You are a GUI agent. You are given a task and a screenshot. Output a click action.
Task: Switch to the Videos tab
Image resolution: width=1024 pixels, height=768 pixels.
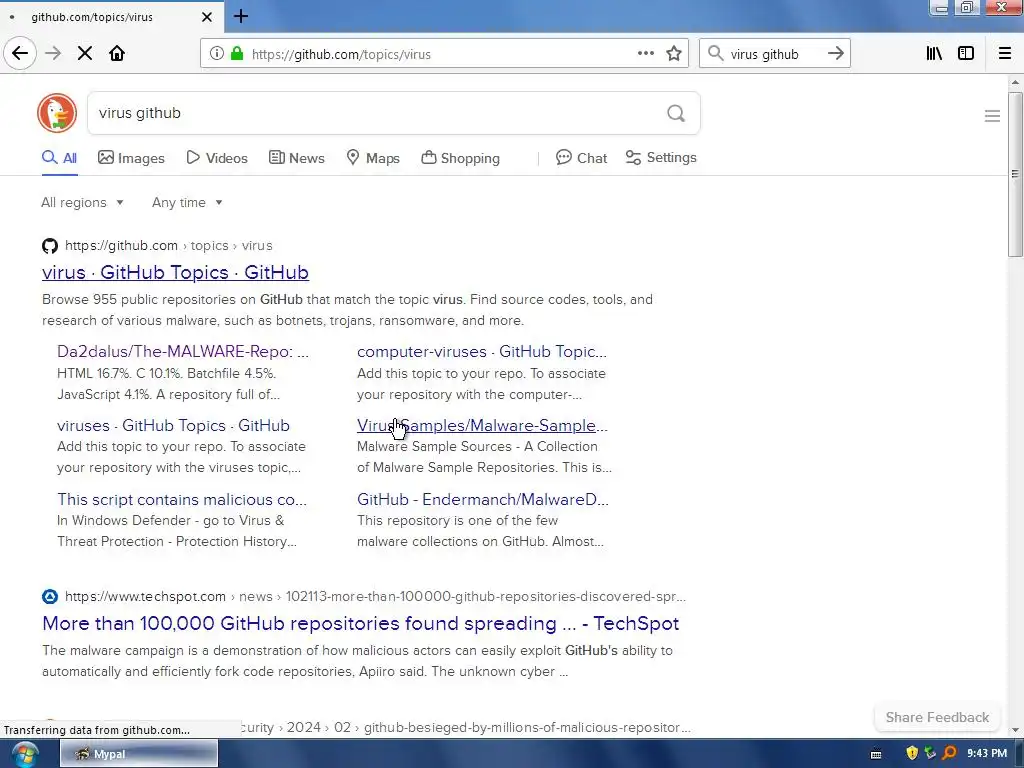[x=217, y=158]
